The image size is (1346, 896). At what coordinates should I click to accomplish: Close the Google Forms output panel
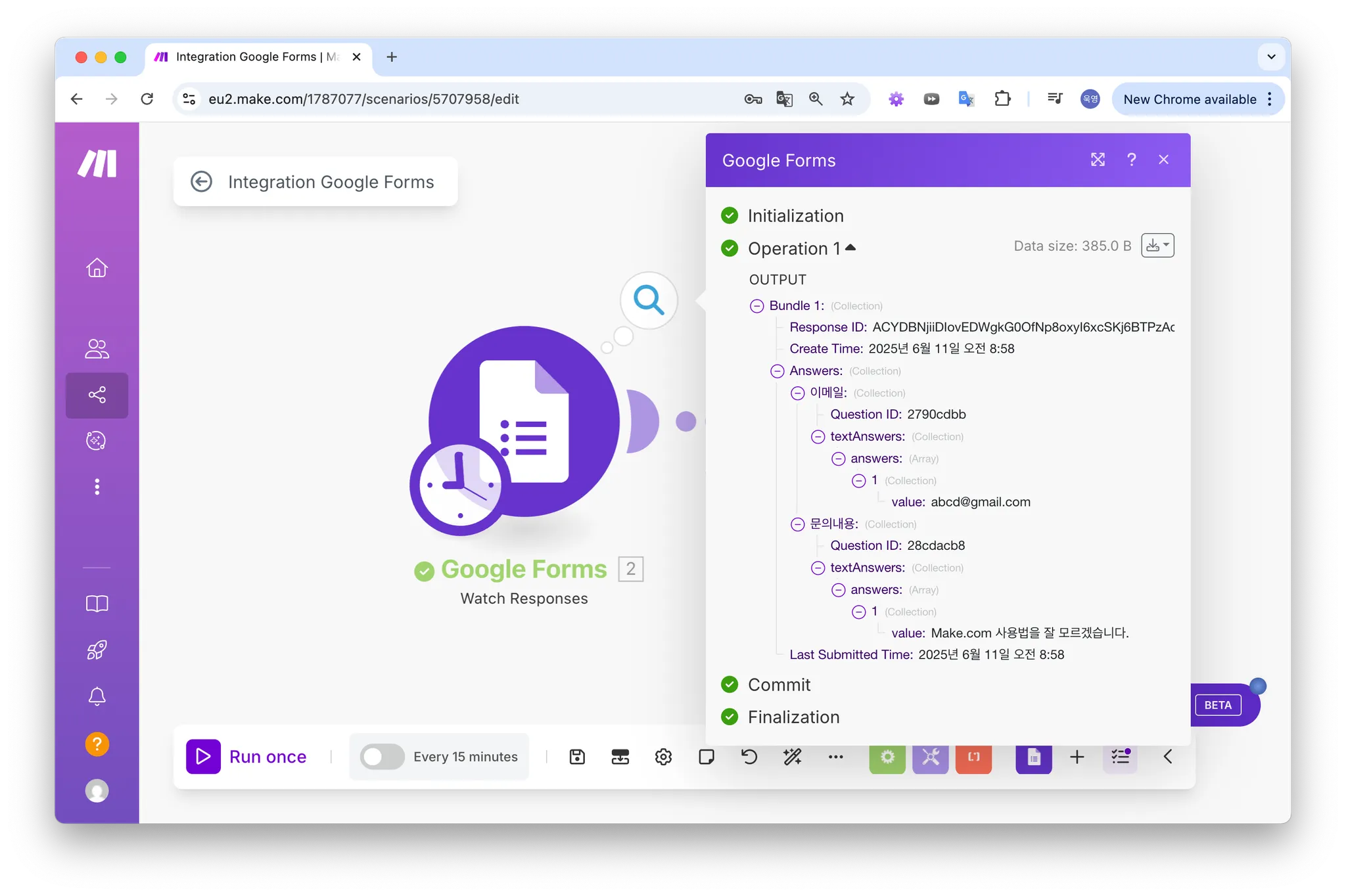tap(1164, 160)
